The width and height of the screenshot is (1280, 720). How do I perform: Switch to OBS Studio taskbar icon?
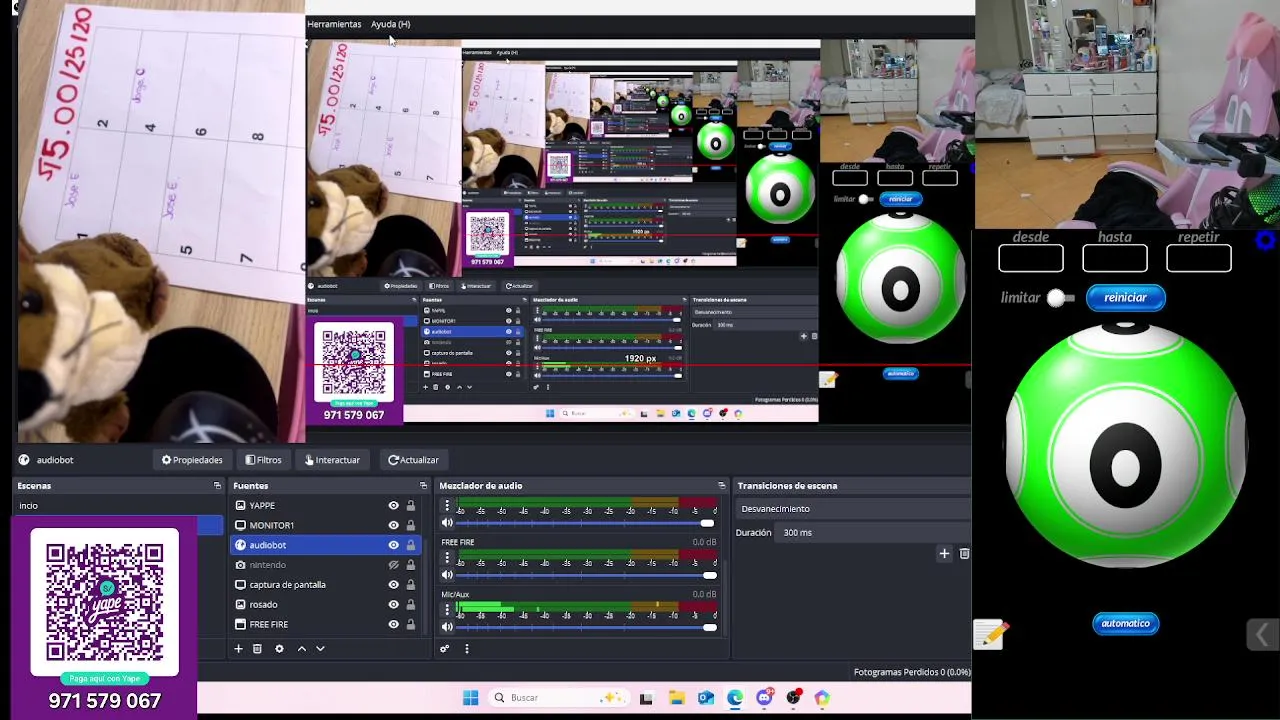click(793, 698)
